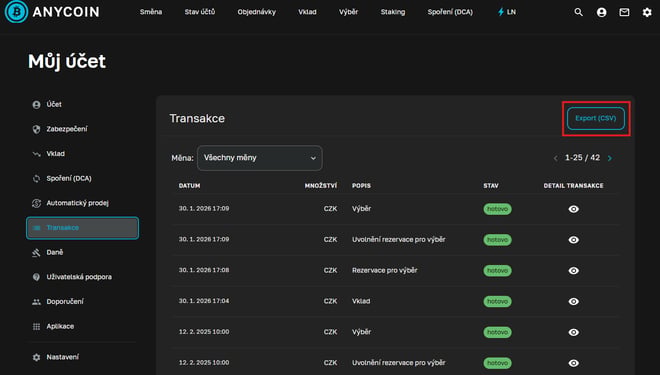Click the lightning bolt LN icon
Image resolution: width=660 pixels, height=375 pixels.
(500, 12)
